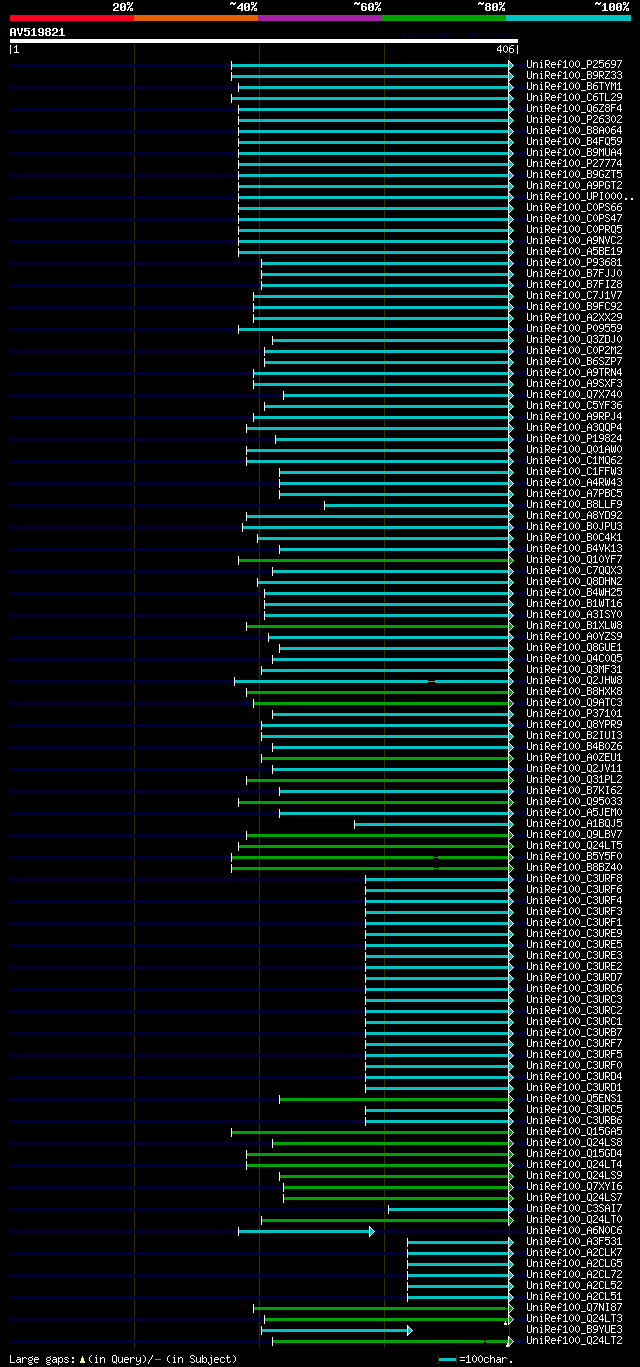Open hit UniRef100_P25697
Viewport: 640px width, 1367px height.
pyautogui.click(x=574, y=65)
